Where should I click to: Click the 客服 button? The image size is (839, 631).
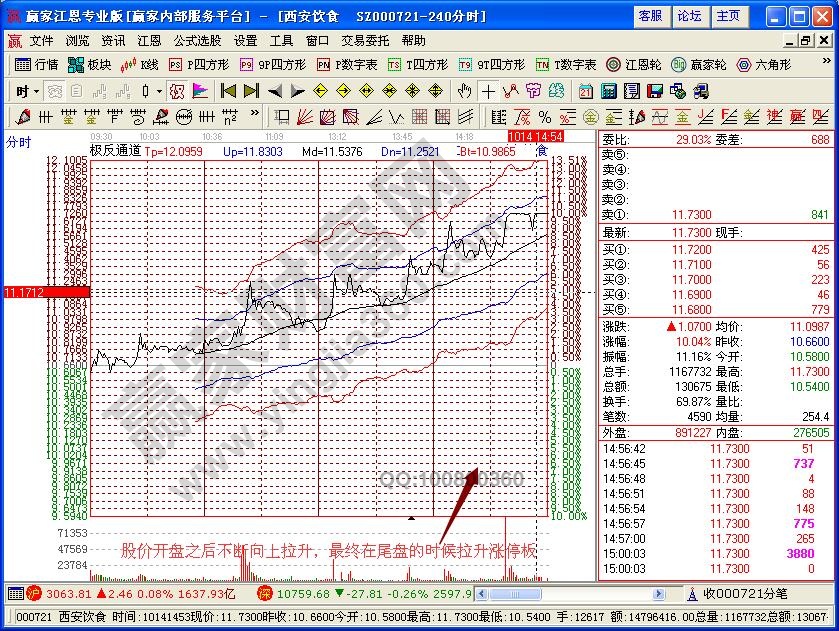click(650, 16)
